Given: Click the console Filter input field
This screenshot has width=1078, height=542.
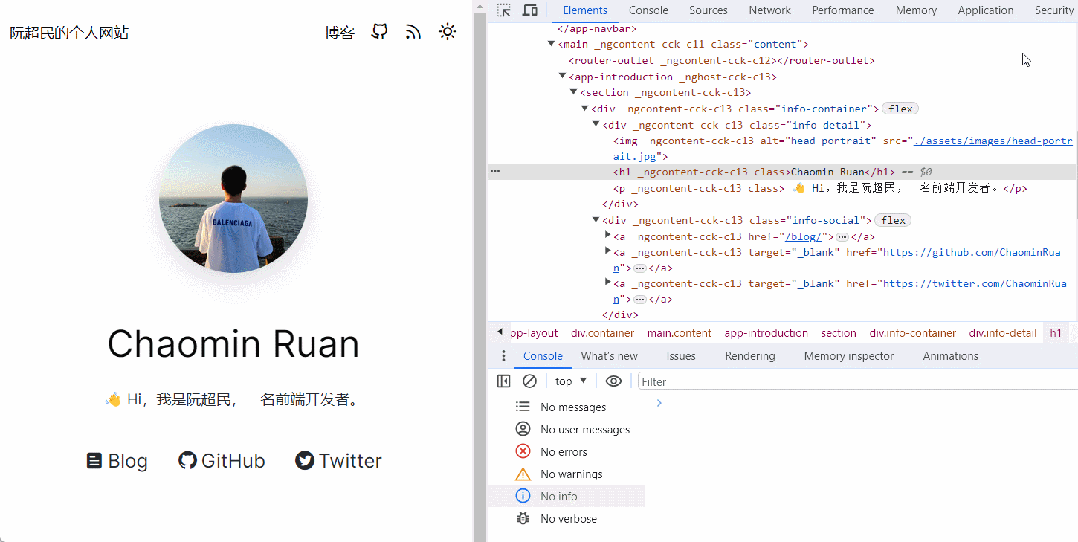Looking at the screenshot, I should tap(857, 382).
